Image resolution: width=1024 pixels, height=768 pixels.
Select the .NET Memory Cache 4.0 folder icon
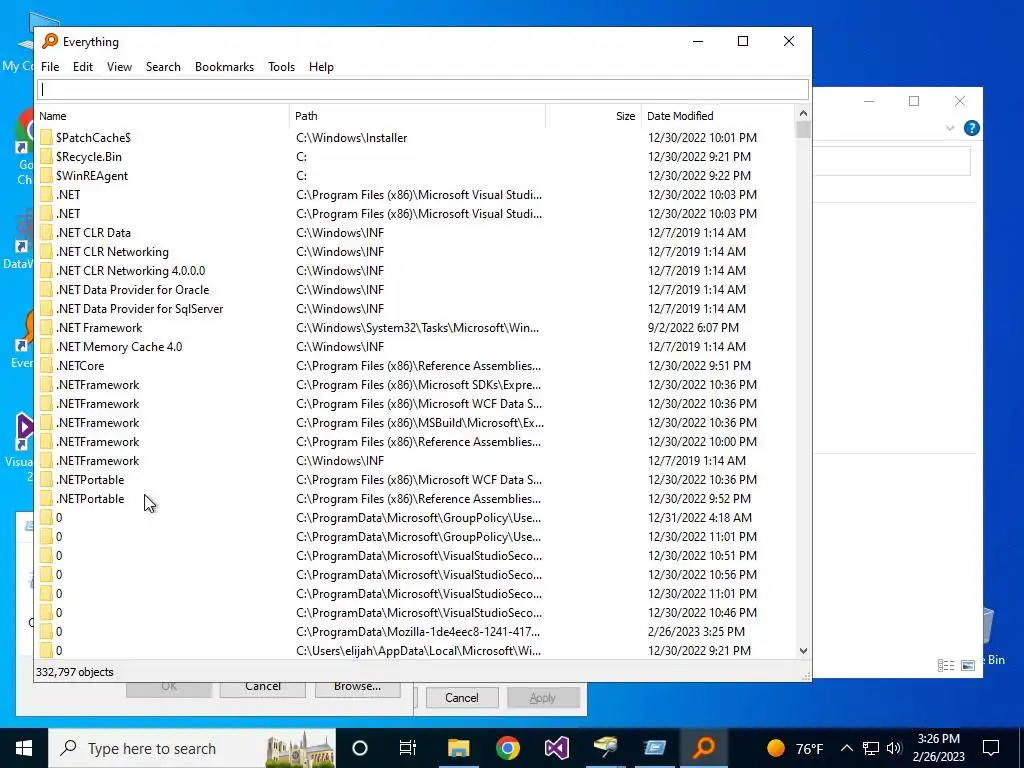coord(46,347)
